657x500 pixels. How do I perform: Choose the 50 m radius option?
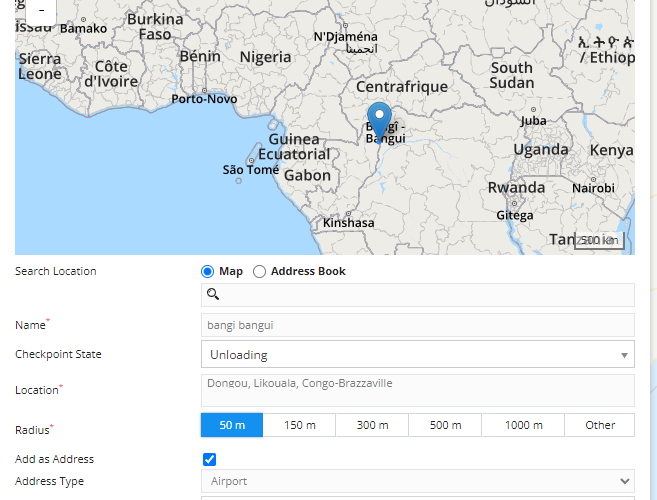(232, 425)
